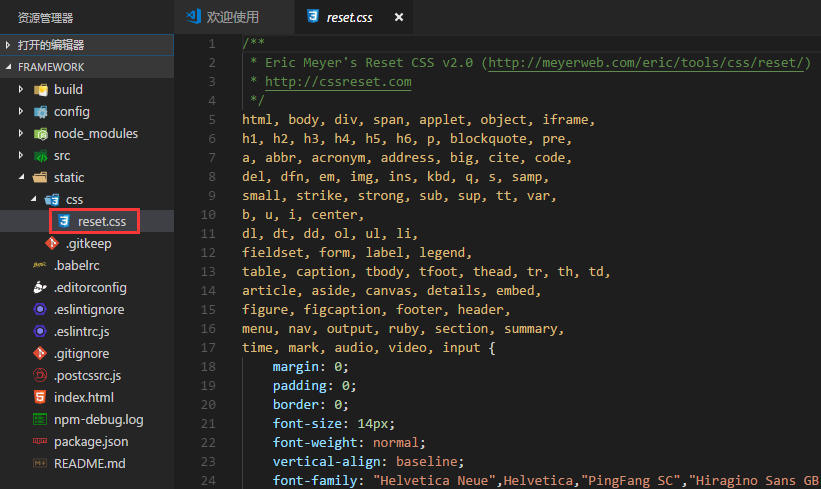The width and height of the screenshot is (821, 489).
Task: Place cursor on the 'padding: 0;' line
Action: [314, 386]
